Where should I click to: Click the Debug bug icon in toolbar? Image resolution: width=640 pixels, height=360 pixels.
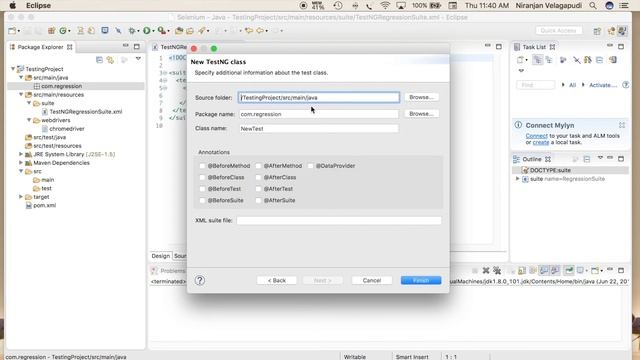tap(131, 31)
